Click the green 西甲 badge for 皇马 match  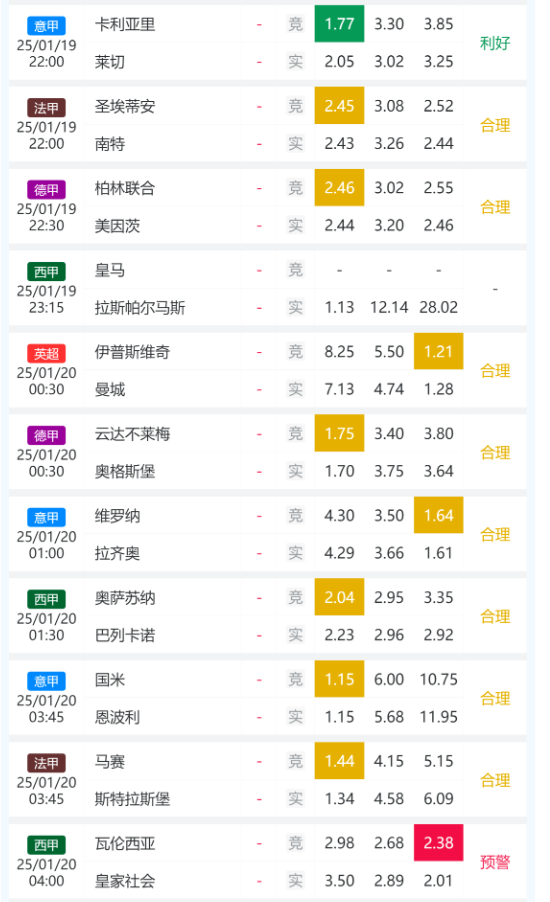[x=47, y=272]
